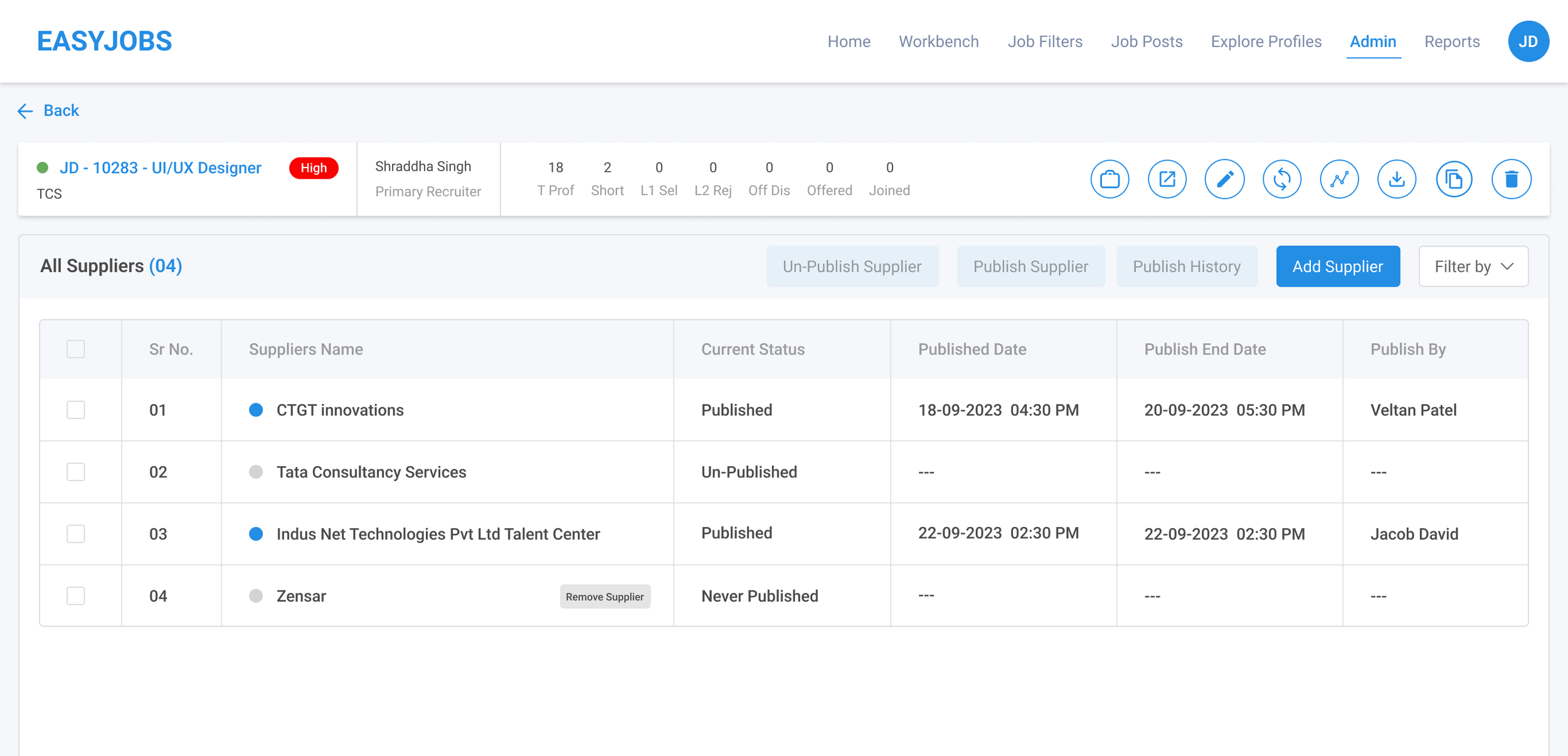This screenshot has width=1568, height=756.
Task: Switch to the Reports tab
Action: 1451,41
